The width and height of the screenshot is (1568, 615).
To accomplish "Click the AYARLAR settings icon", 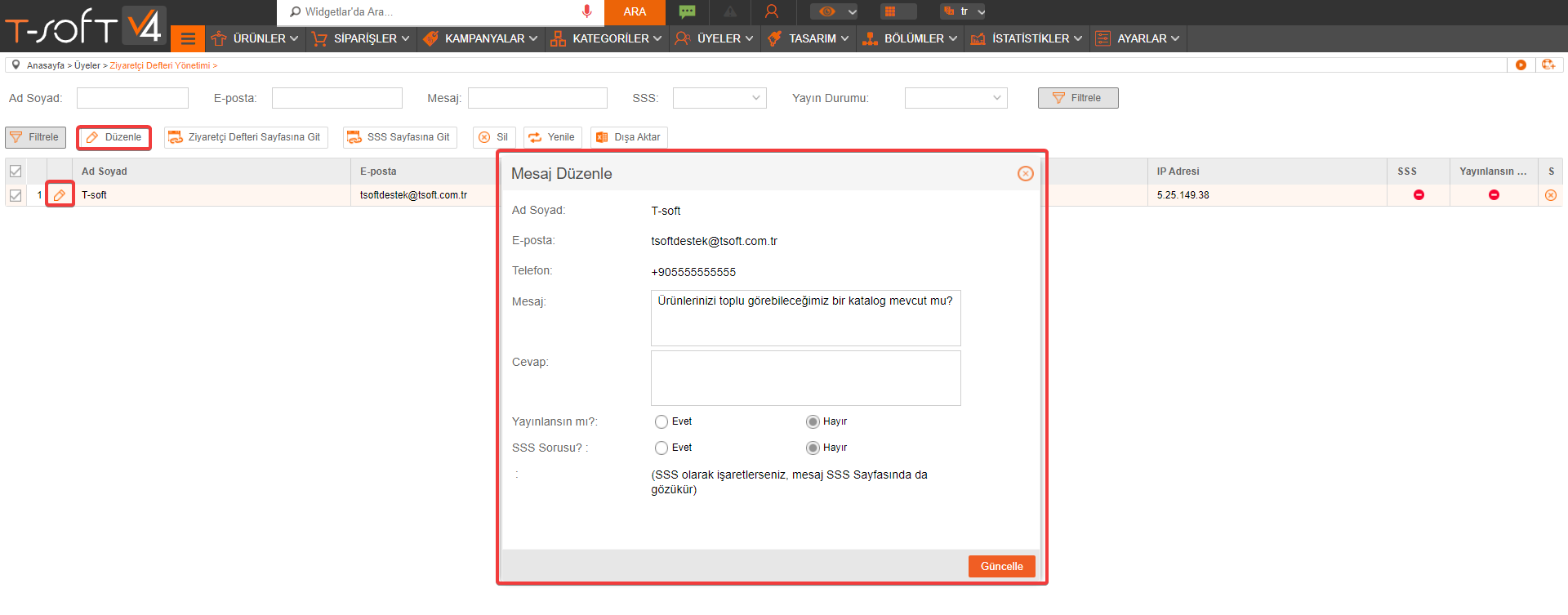I will 1102,38.
